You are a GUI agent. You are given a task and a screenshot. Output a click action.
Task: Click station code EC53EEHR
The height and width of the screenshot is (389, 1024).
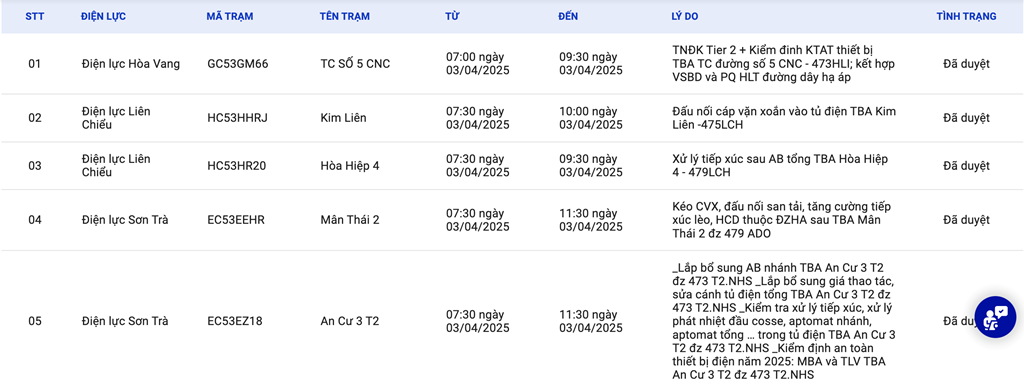(x=236, y=220)
